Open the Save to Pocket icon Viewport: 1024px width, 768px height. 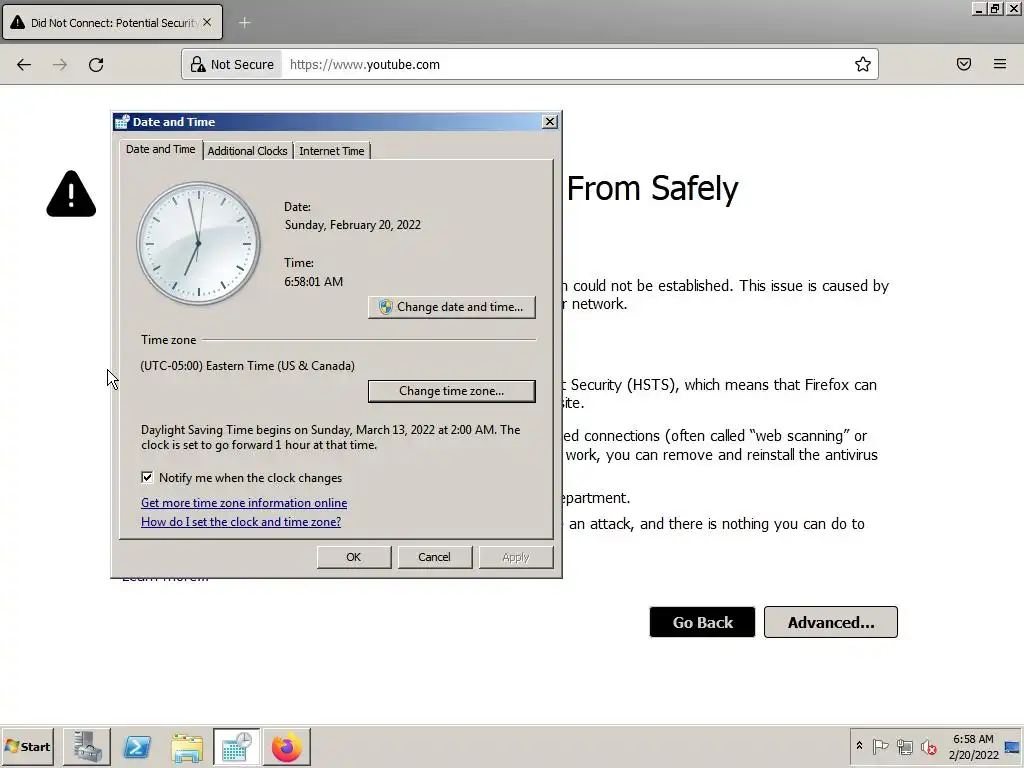[x=964, y=64]
